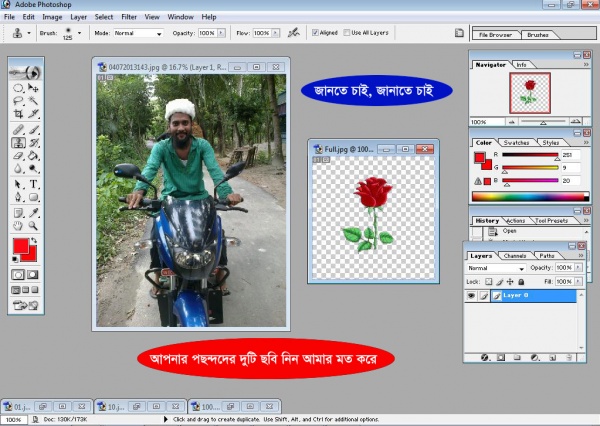
Task: Select the Dodge tool
Action: coord(33,168)
